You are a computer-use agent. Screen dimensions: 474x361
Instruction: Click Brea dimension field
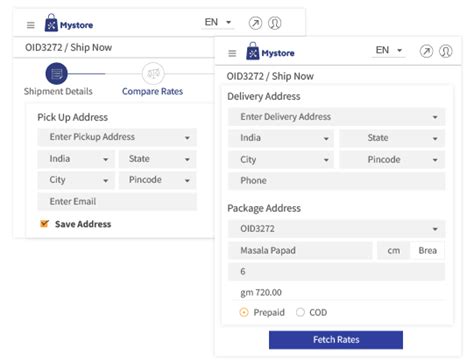pyautogui.click(x=428, y=250)
